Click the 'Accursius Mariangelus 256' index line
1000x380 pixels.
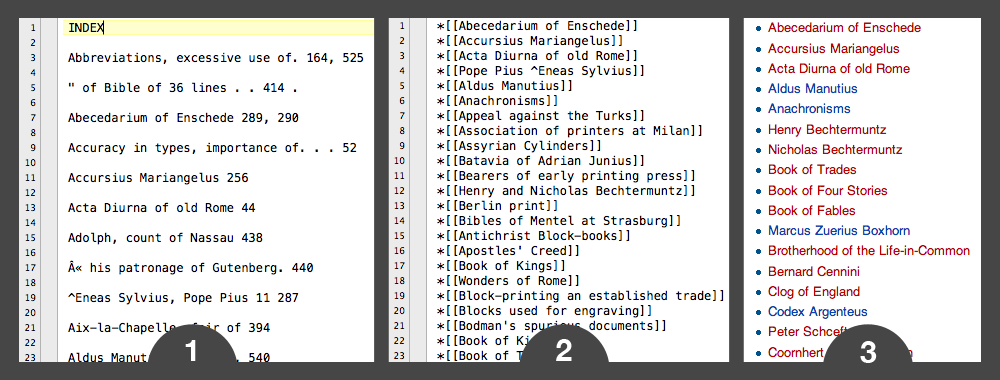(x=158, y=178)
